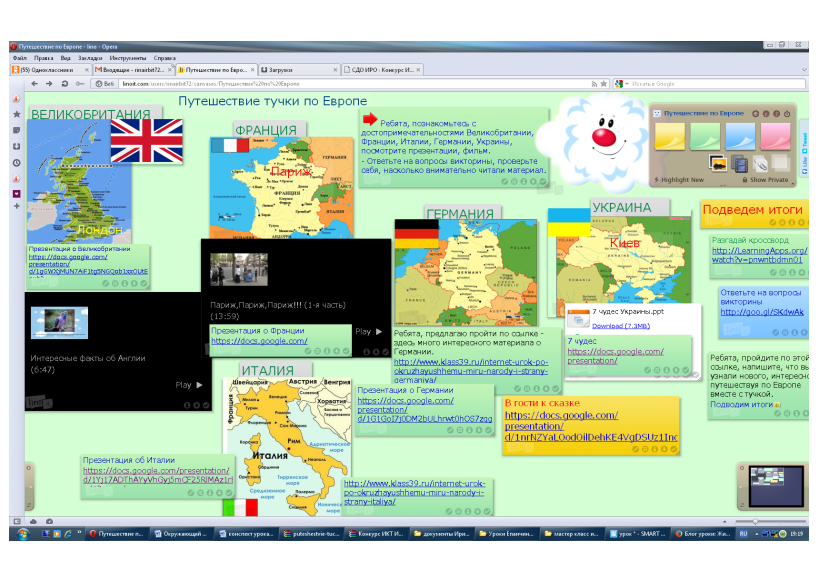Switch to the Загрузки tab

[299, 69]
